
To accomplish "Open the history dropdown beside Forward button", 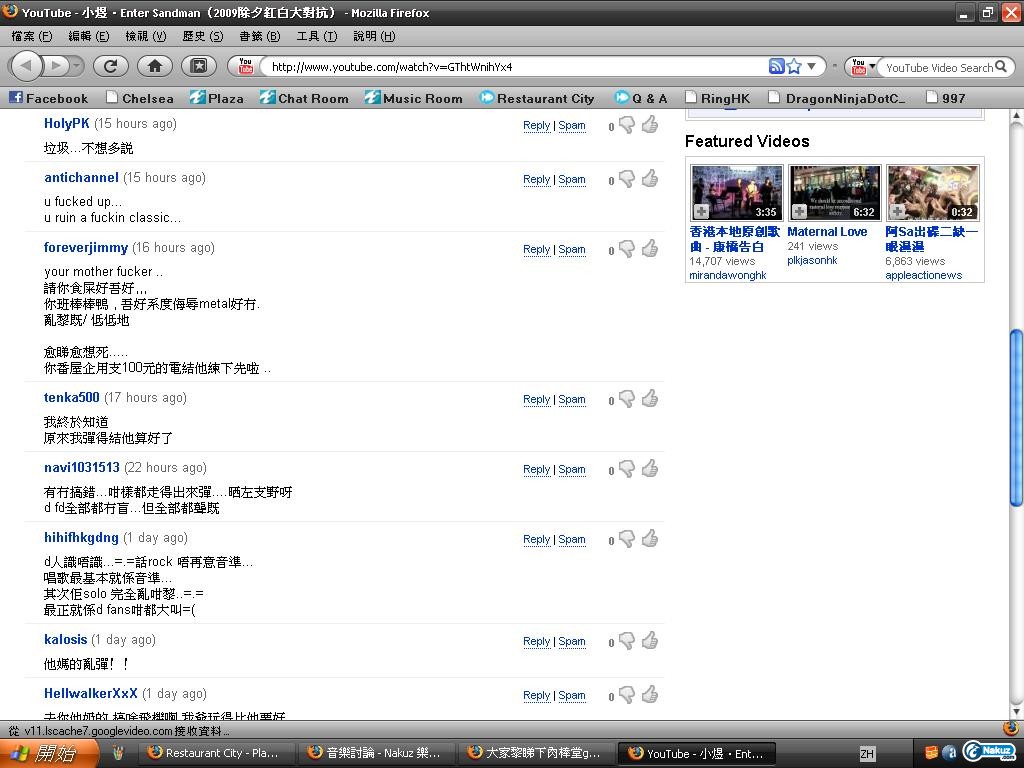I will click(x=77, y=66).
